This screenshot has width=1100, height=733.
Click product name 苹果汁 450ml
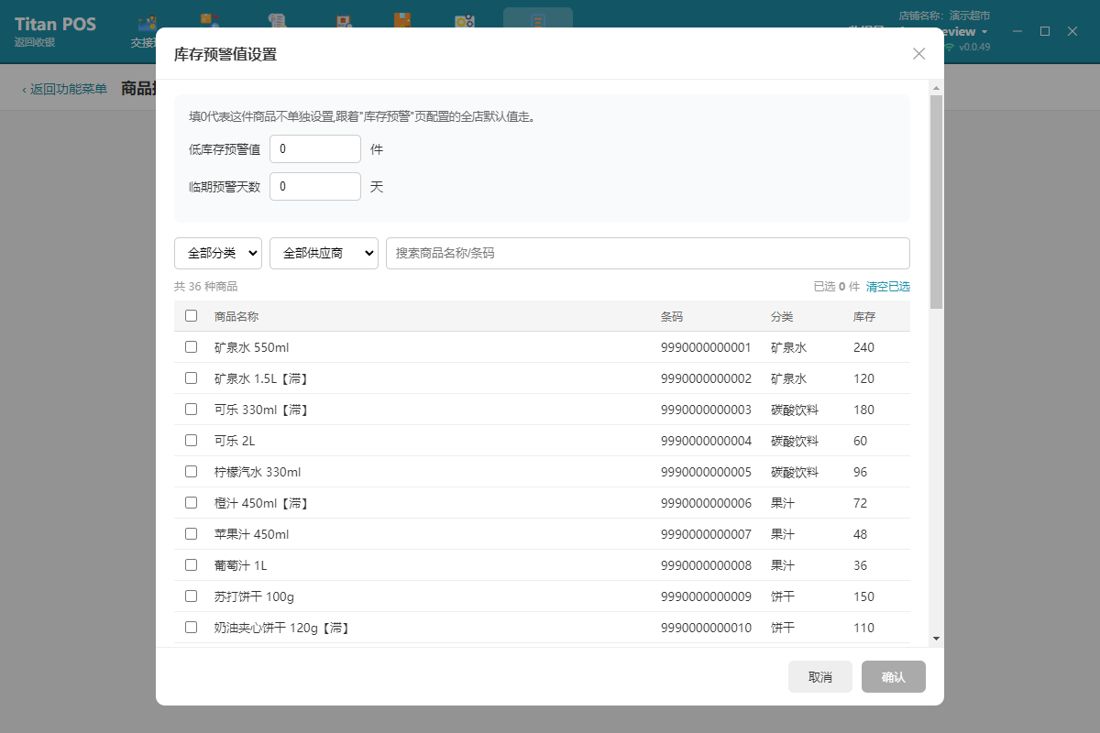click(x=251, y=534)
